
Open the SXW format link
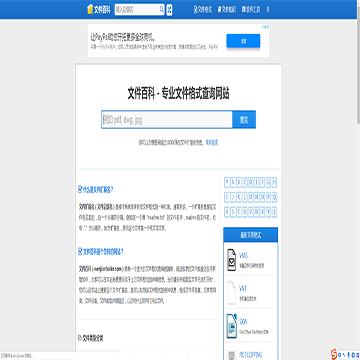click(x=243, y=322)
